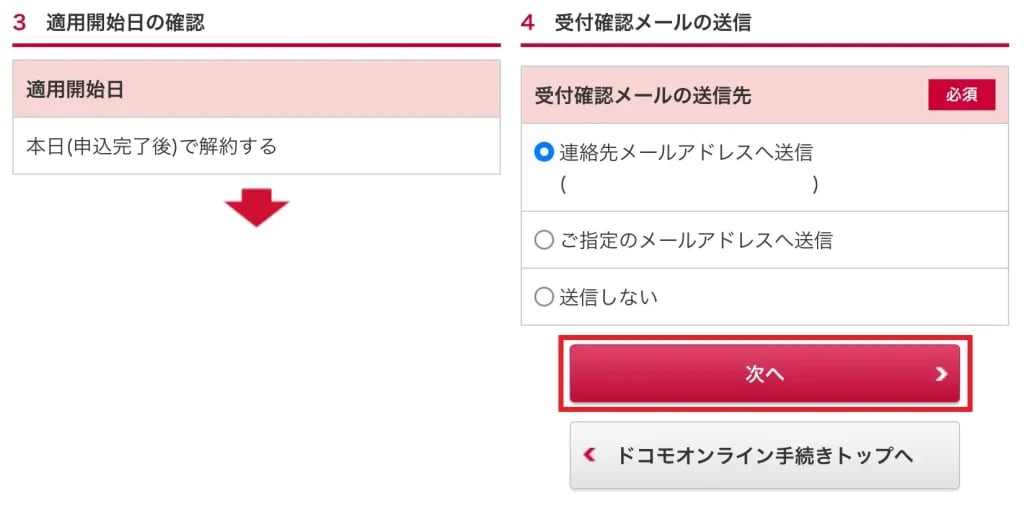This screenshot has width=1024, height=506.
Task: Click the 連絡先メールアドレスへ送信 label text
Action: [x=686, y=152]
